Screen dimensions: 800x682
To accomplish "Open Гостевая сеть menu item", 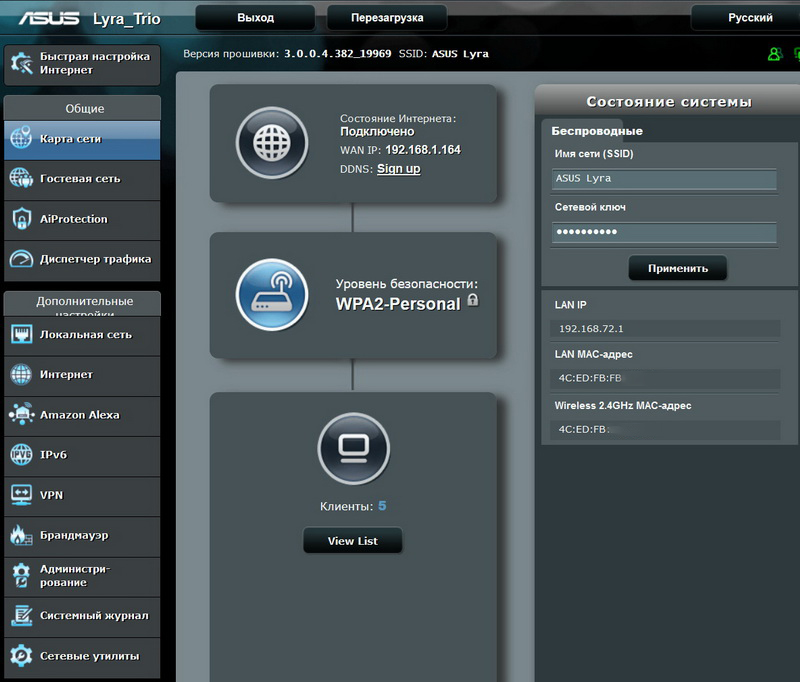I will [81, 179].
